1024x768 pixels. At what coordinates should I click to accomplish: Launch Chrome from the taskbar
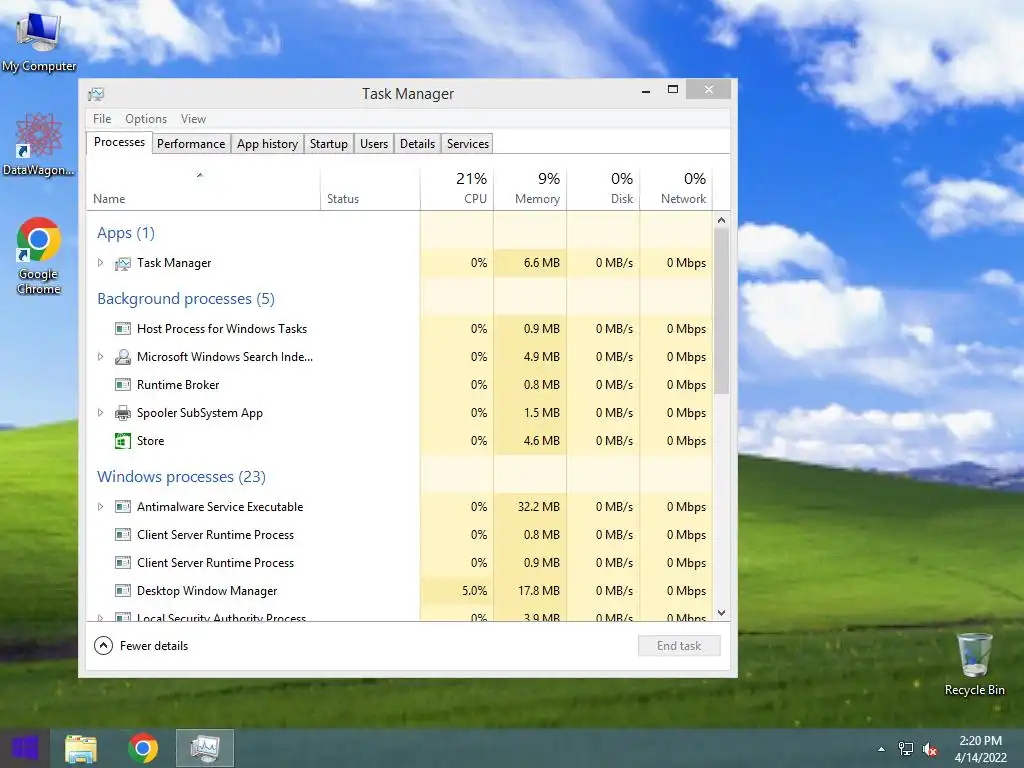tap(143, 748)
